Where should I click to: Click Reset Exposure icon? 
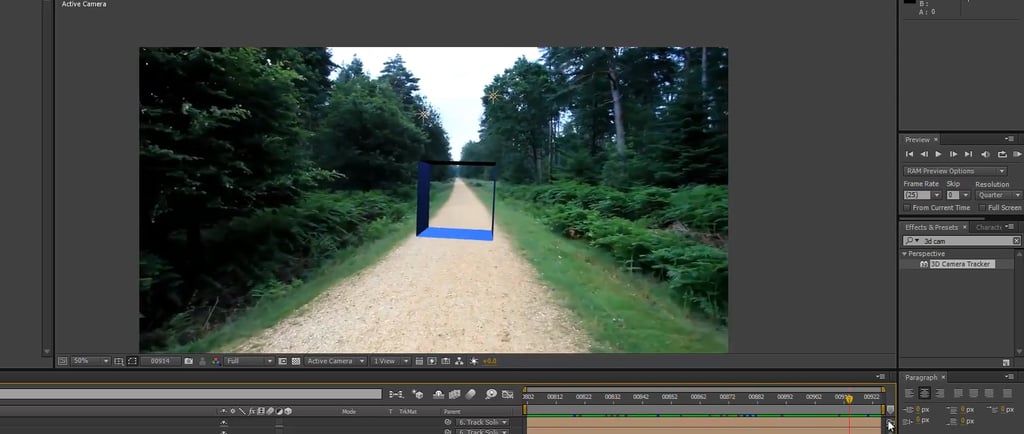[x=473, y=361]
